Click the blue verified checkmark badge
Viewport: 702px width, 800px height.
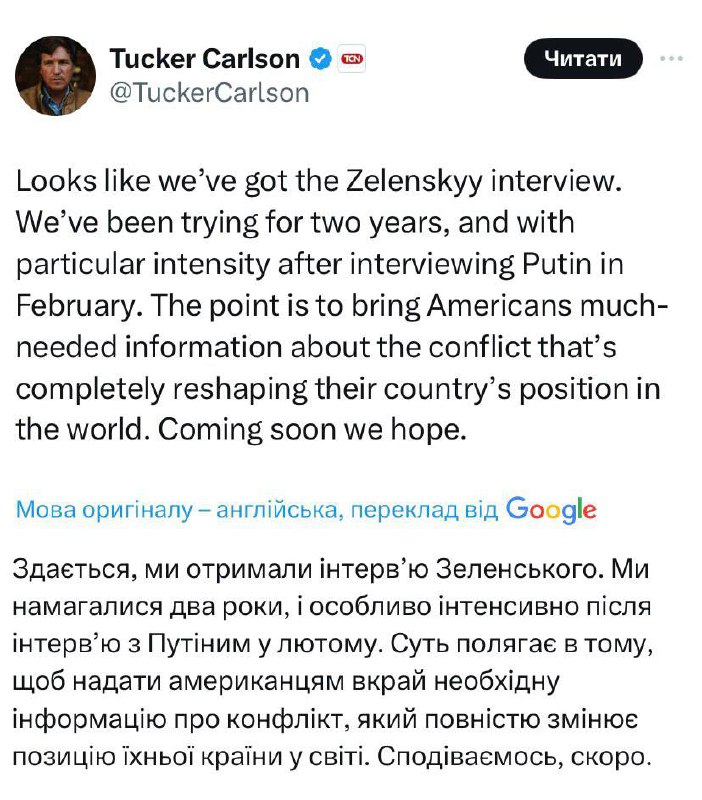[320, 59]
